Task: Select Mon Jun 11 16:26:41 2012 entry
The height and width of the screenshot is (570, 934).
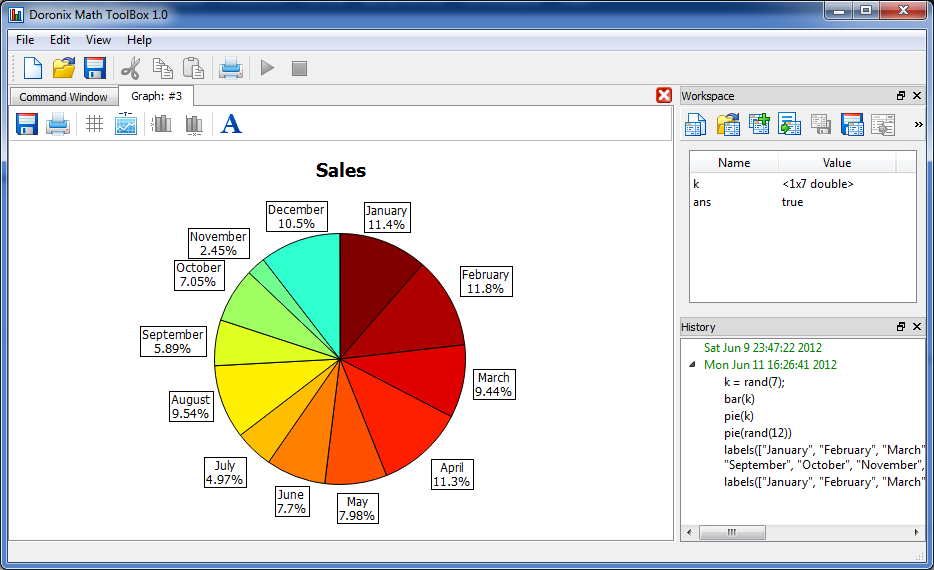Action: [x=770, y=365]
